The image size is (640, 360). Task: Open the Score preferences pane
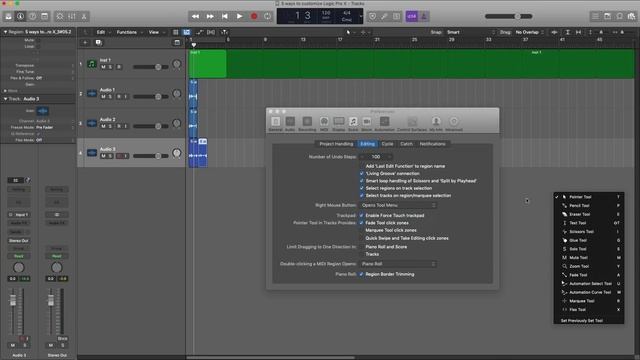tap(353, 123)
